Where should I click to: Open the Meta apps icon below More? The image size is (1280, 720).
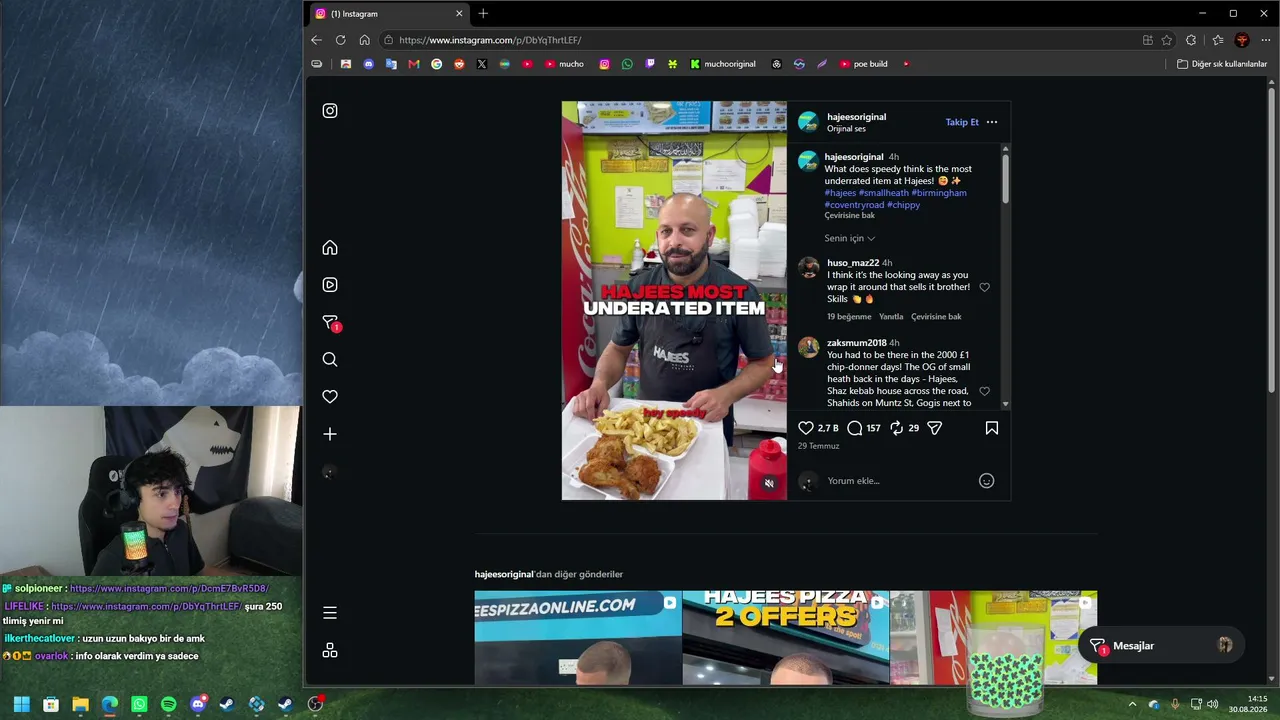point(330,651)
